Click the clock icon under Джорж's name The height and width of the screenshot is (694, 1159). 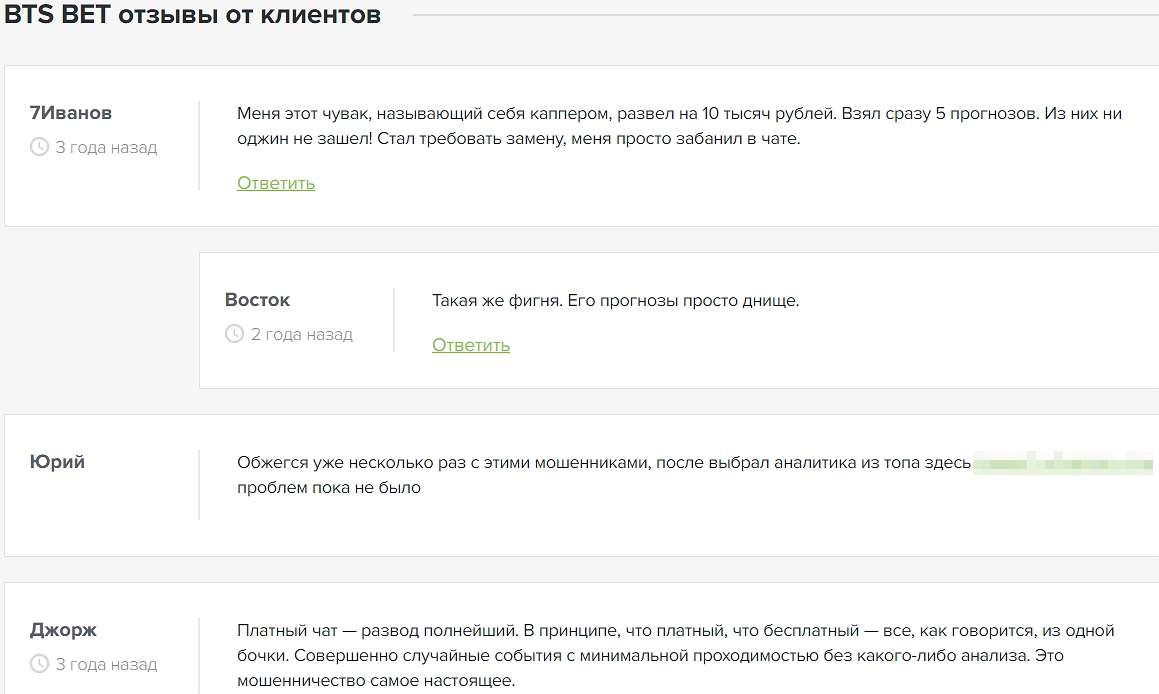tap(40, 664)
